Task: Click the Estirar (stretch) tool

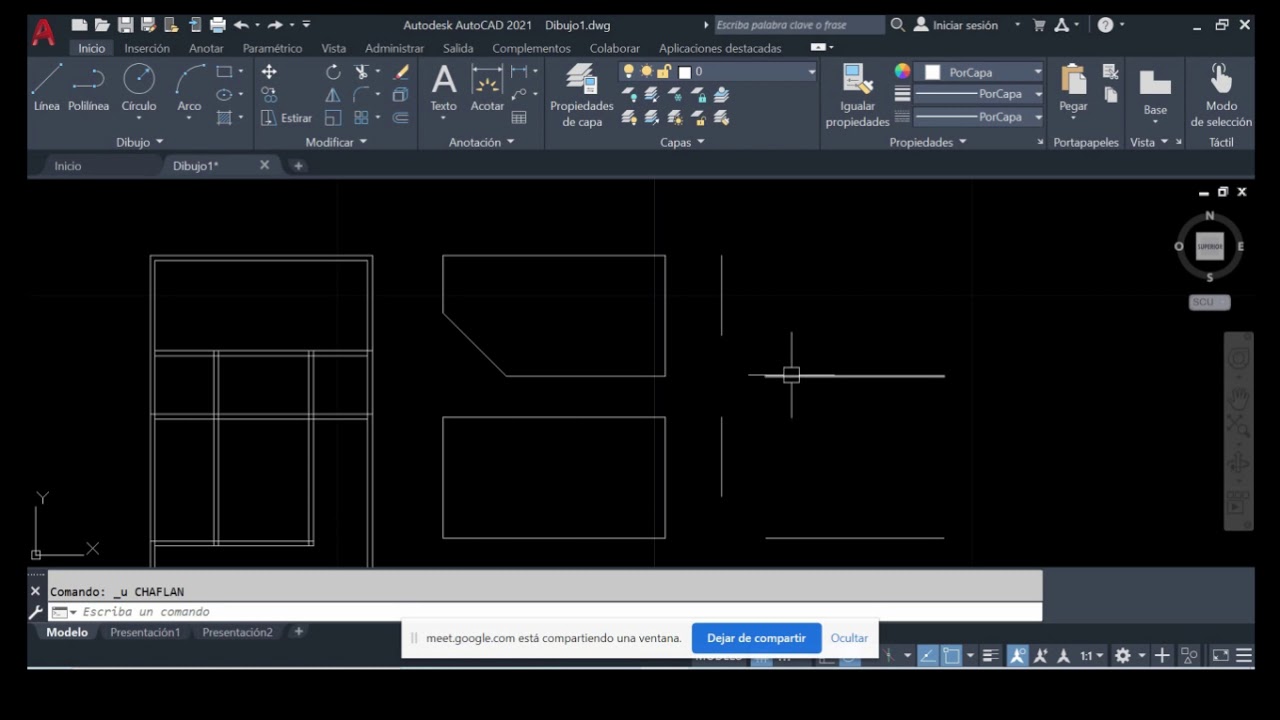Action: pyautogui.click(x=287, y=118)
